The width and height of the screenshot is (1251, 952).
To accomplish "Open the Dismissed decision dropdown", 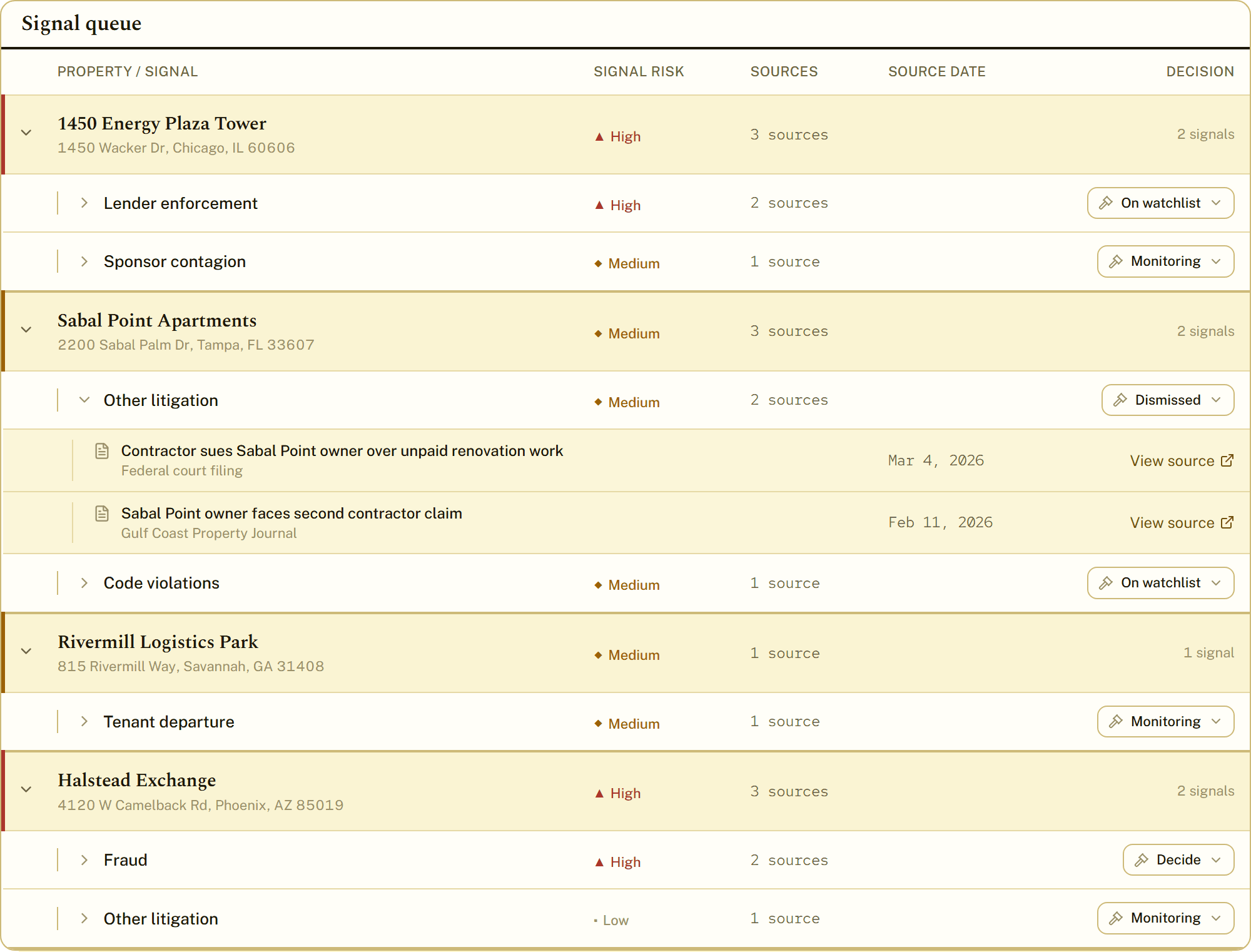I will point(1168,400).
